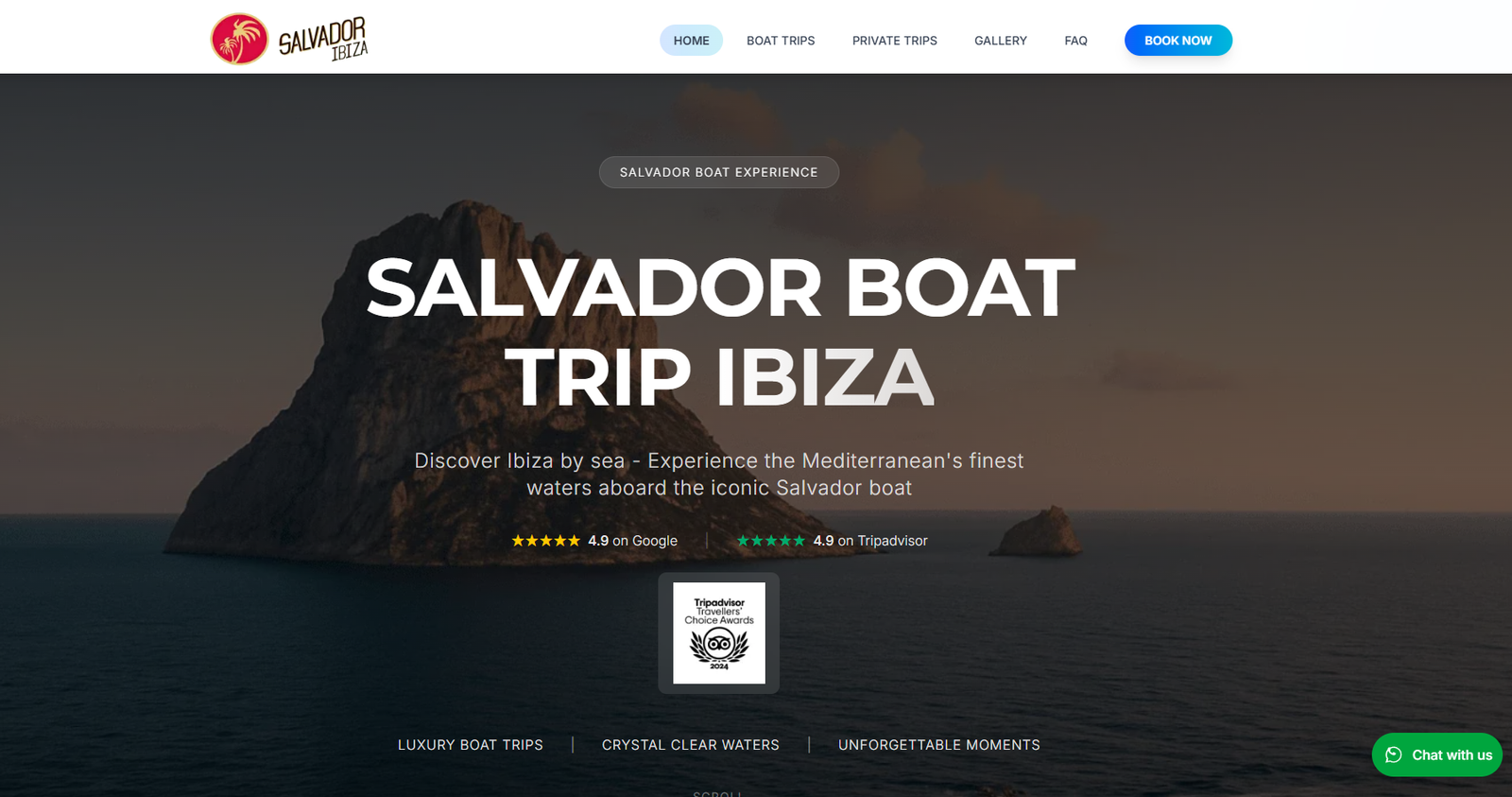Open the Boat Trips menu item
Screen dimensions: 1512x797
[x=781, y=41]
